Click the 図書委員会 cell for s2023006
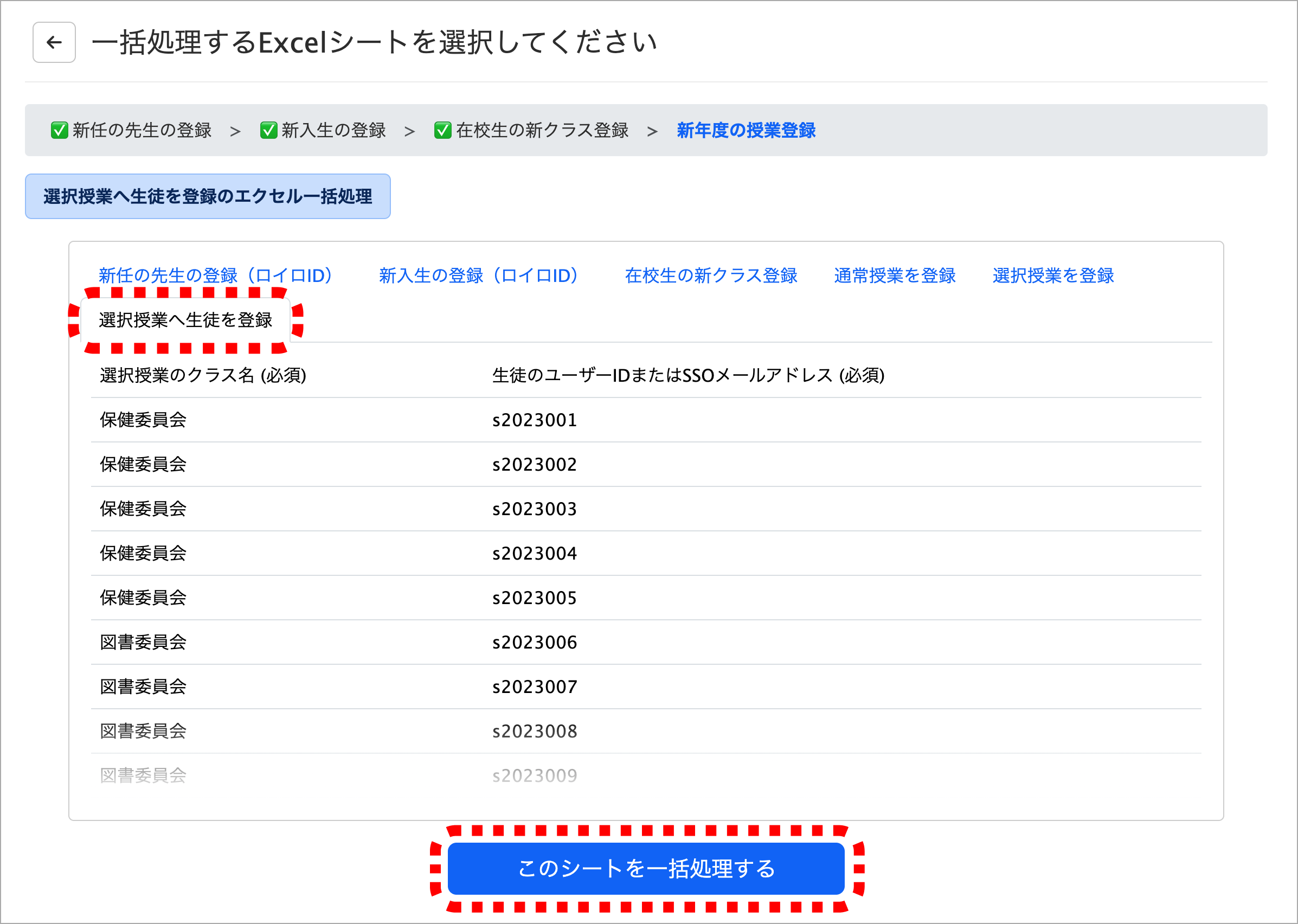Screen dimensions: 1298x924 point(143,642)
